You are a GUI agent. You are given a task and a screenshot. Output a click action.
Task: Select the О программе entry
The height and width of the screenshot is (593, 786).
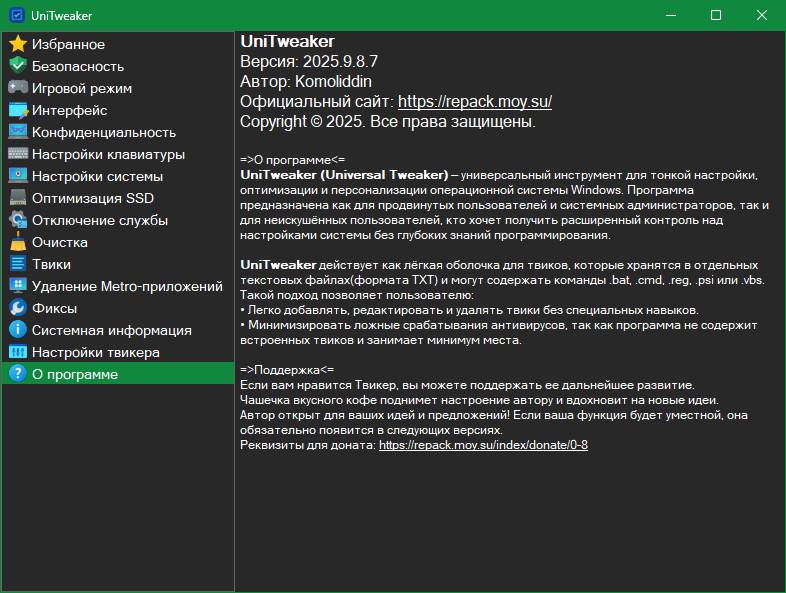click(118, 374)
